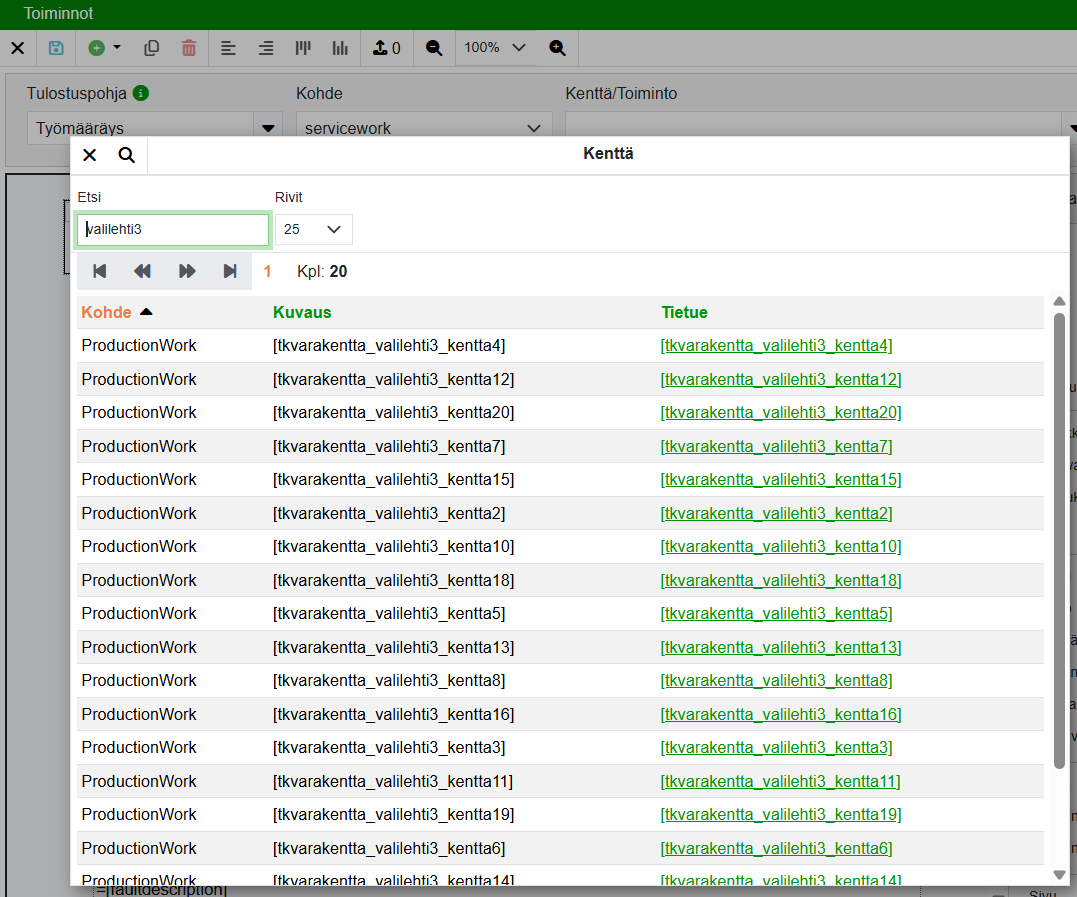
Task: Click the red trash delete icon
Action: coord(189,48)
